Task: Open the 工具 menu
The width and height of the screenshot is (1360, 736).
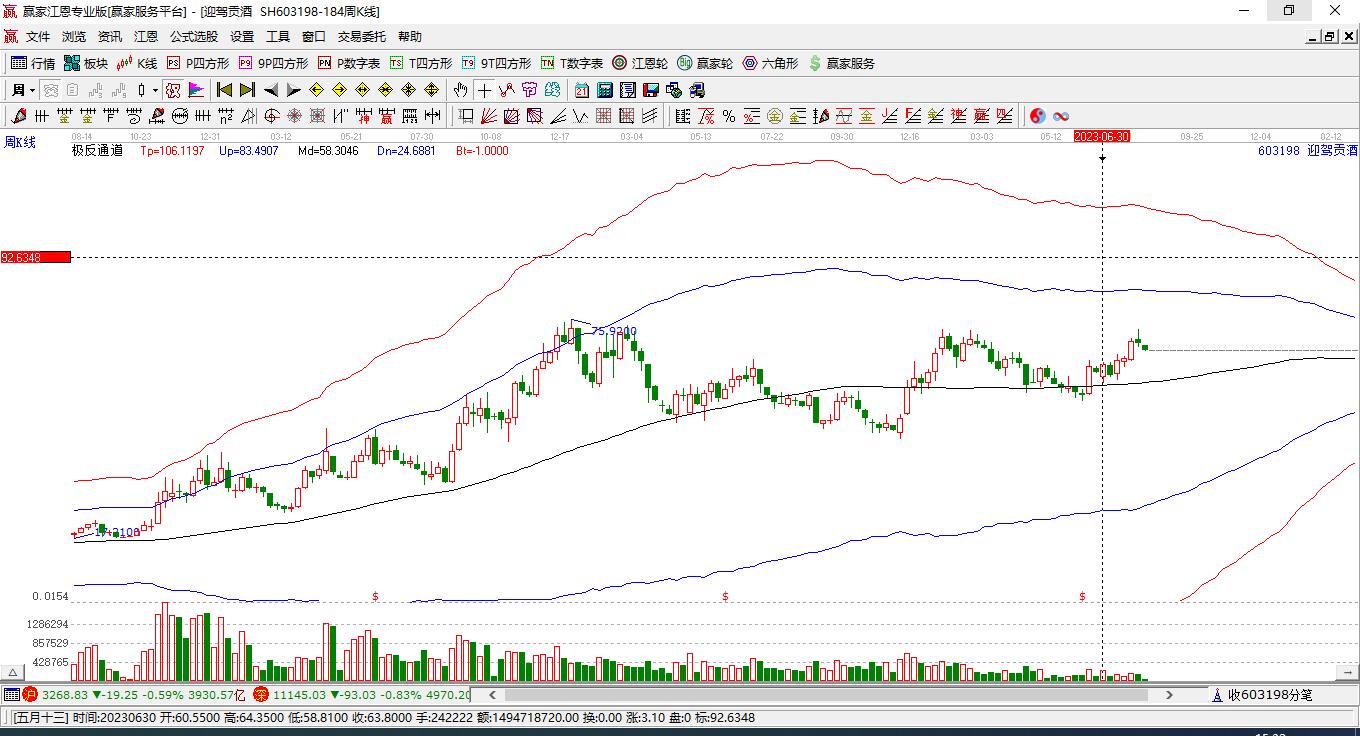Action: tap(278, 37)
